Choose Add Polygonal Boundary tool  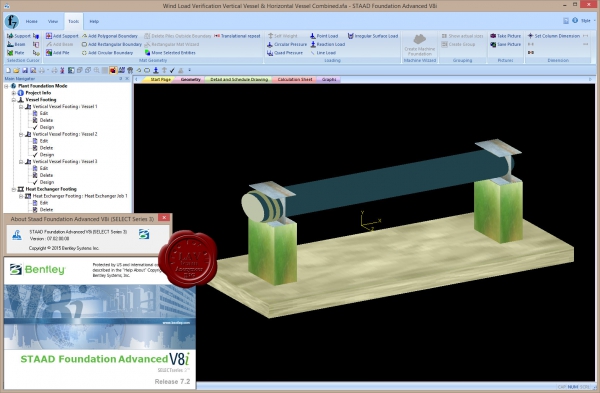coord(109,36)
